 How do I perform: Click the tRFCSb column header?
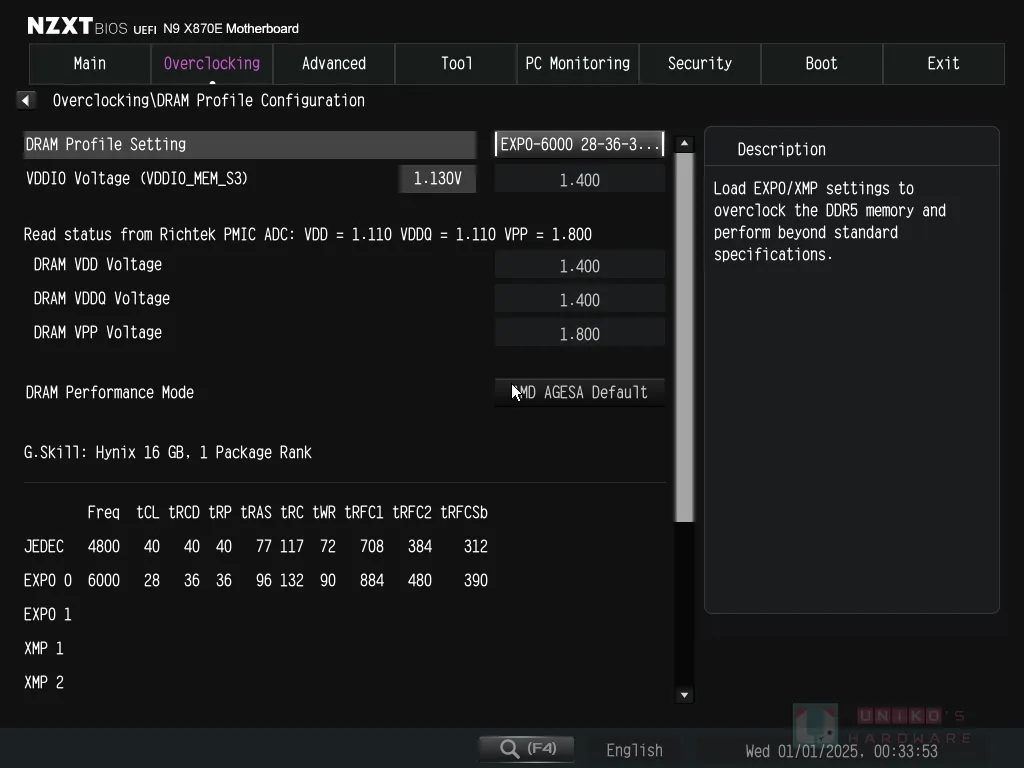coord(464,513)
